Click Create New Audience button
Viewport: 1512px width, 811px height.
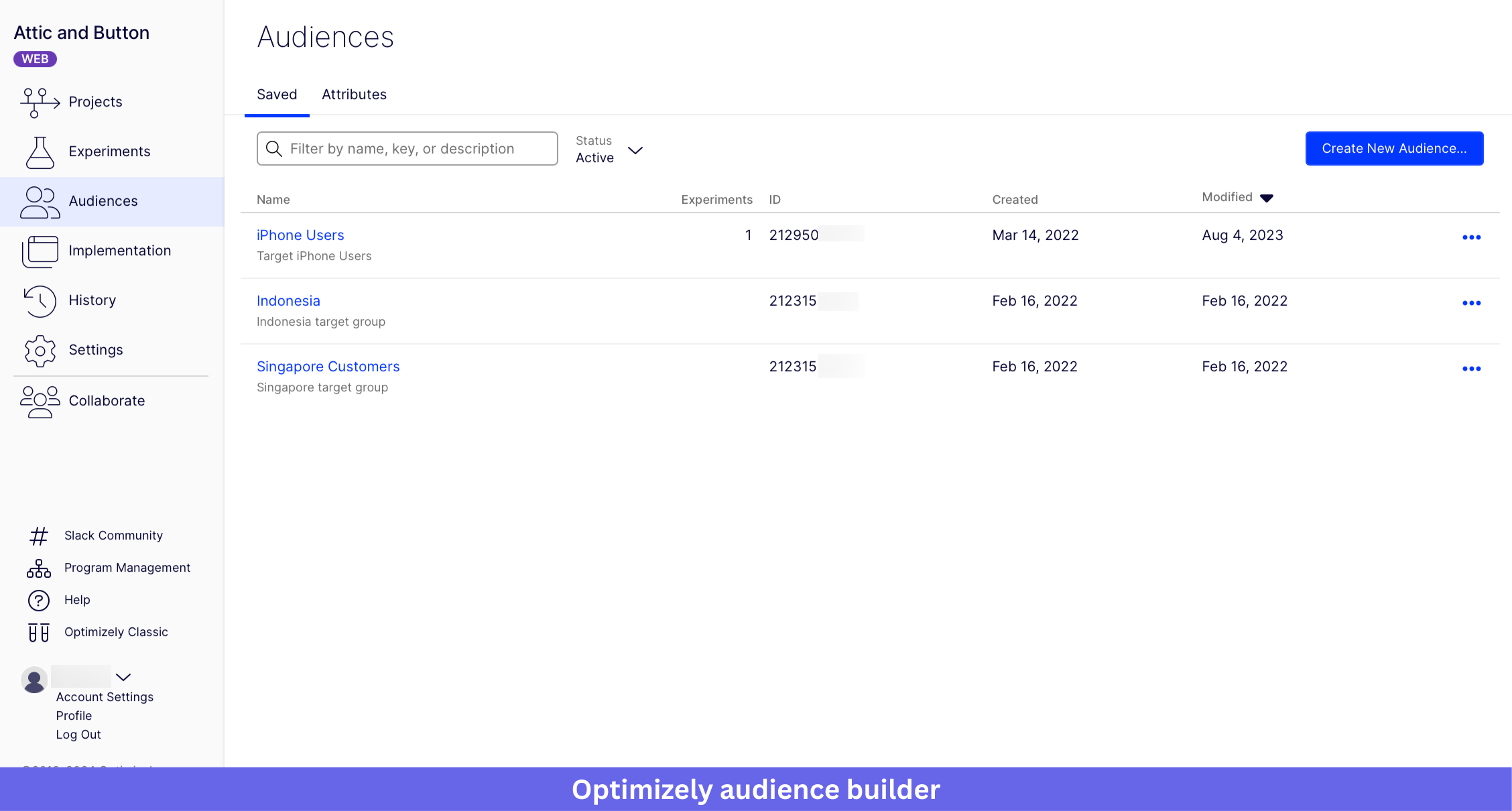tap(1394, 148)
